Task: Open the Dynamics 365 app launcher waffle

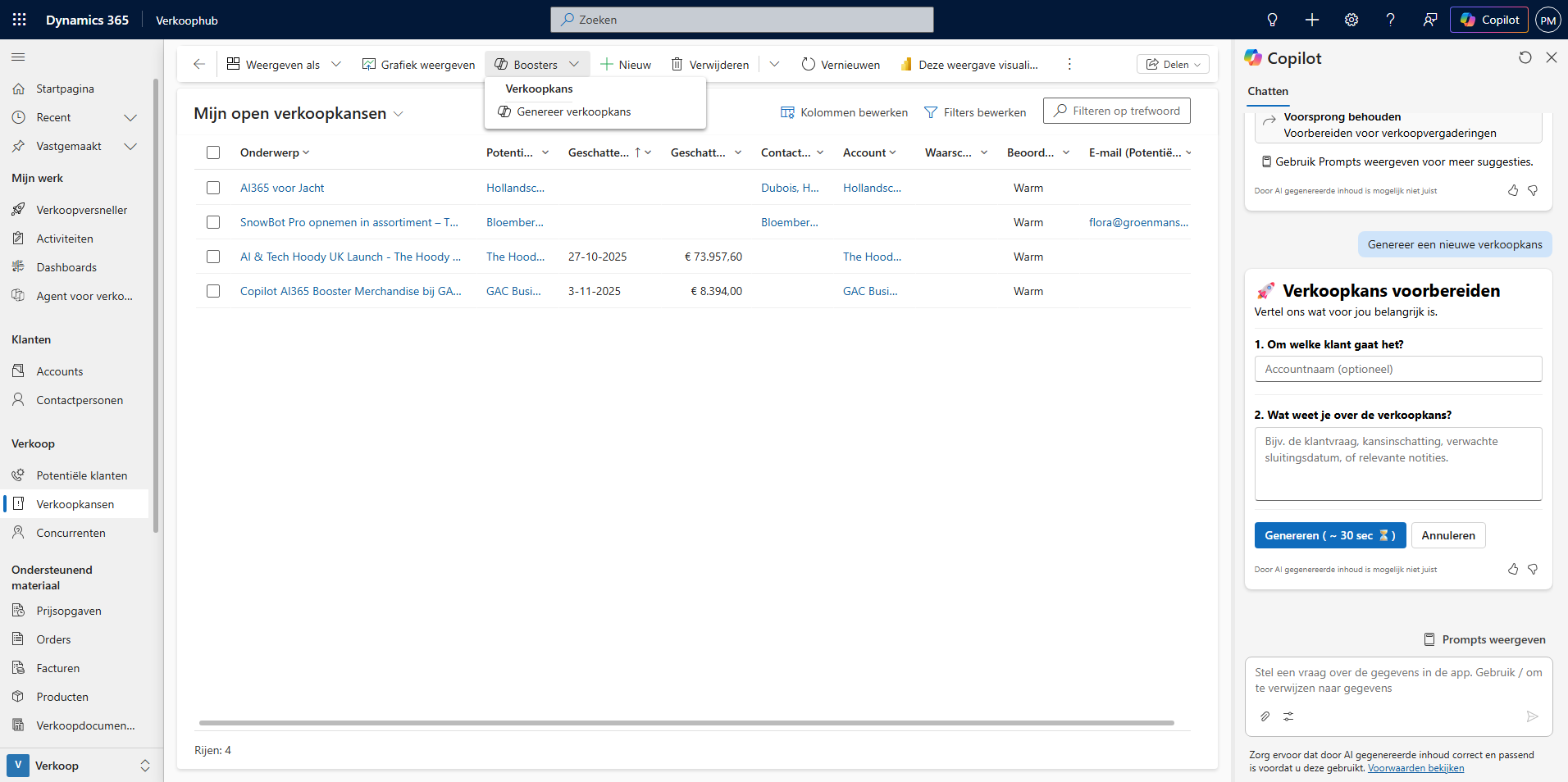Action: click(20, 20)
